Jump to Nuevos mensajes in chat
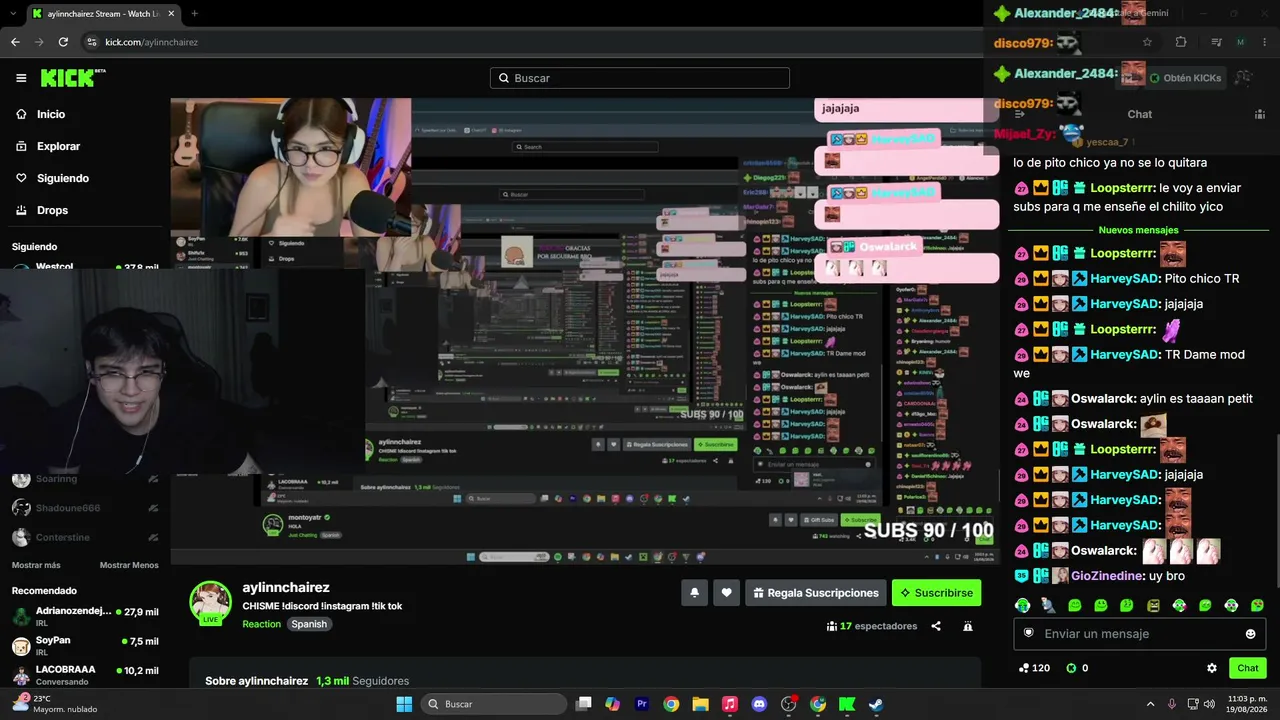The image size is (1280, 720). coord(1139,230)
